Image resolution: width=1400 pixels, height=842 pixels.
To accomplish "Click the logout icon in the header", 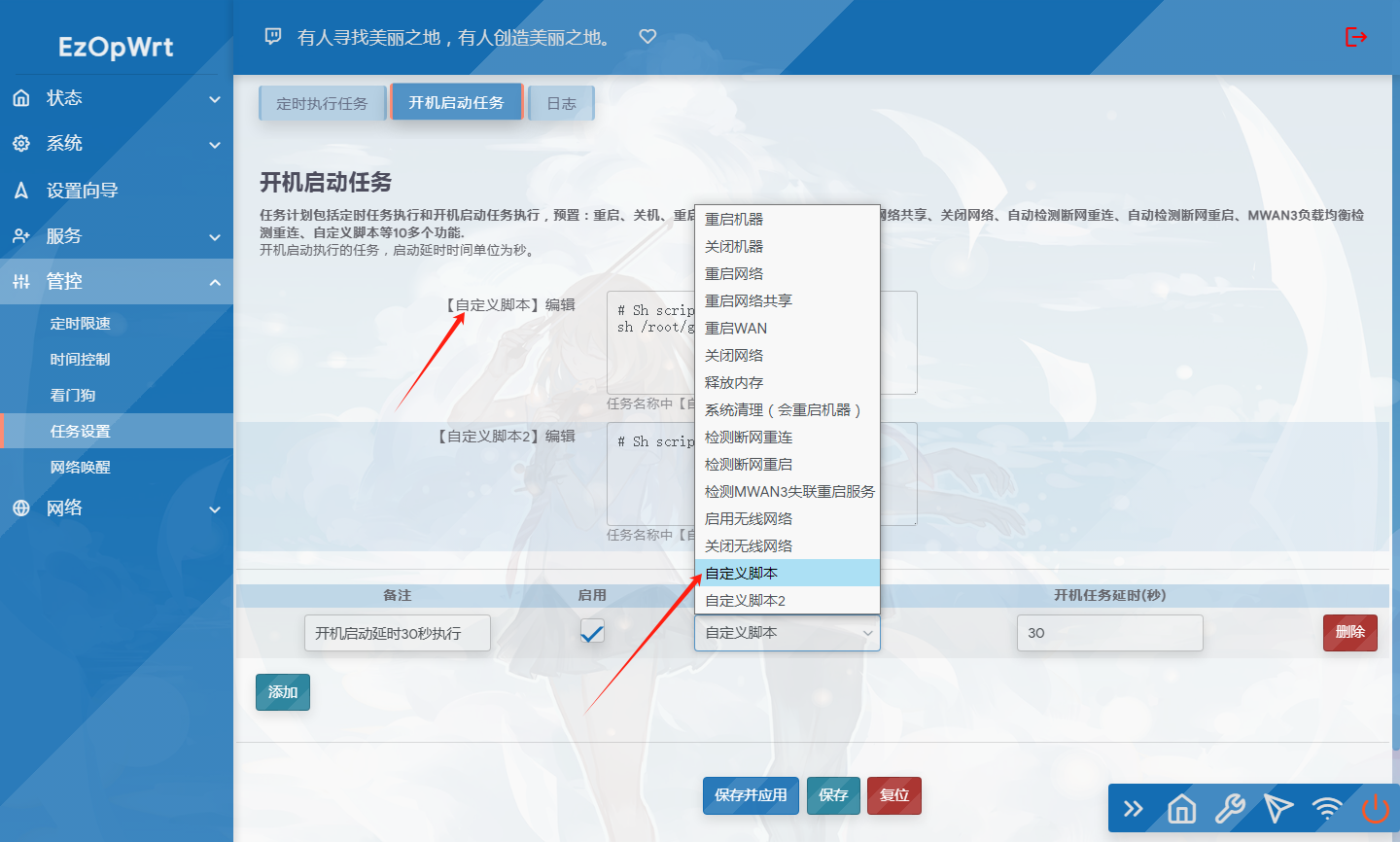I will click(x=1356, y=37).
